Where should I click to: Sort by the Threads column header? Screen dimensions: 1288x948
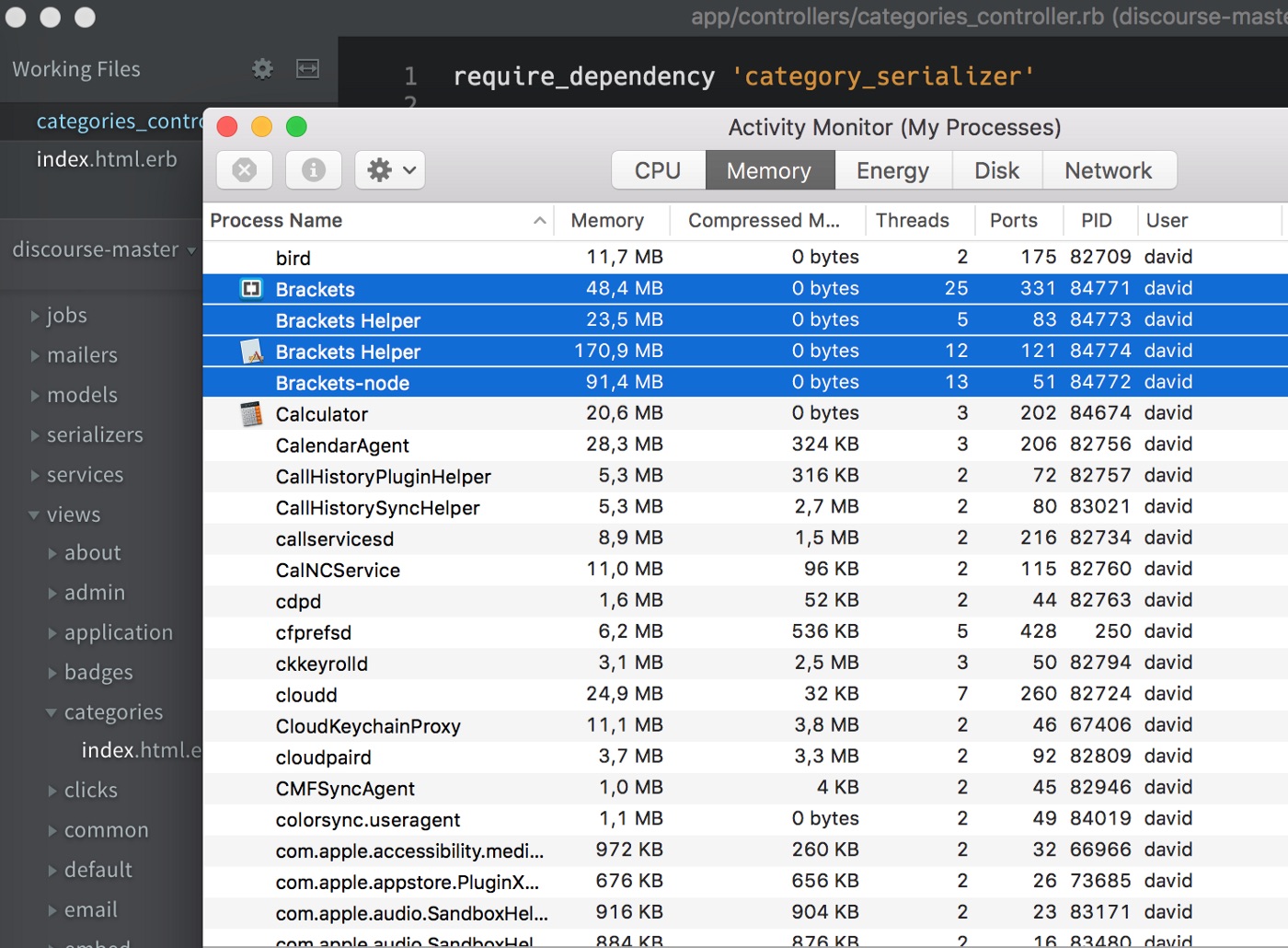912,221
